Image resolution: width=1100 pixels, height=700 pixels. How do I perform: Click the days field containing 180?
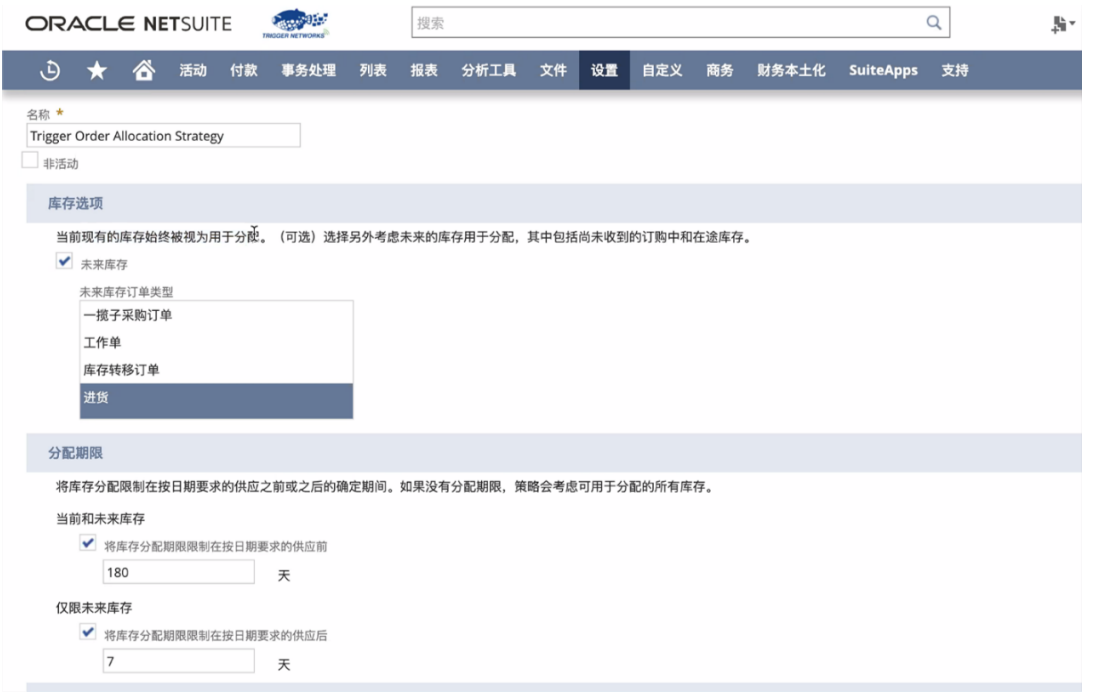coord(179,572)
